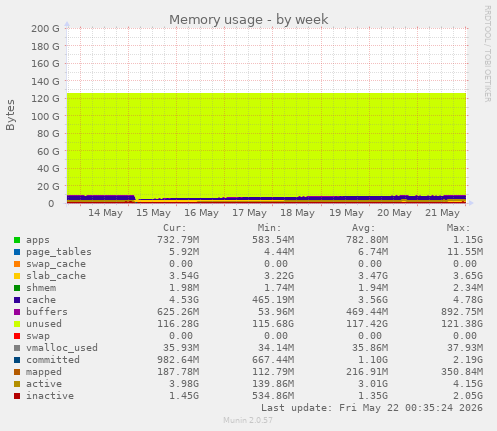This screenshot has width=497, height=431.
Task: Click the indigo cache legend swatch
Action: (x=17, y=300)
